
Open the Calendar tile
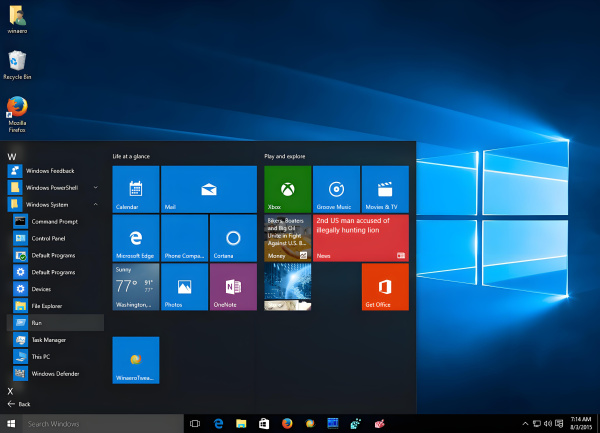135,189
